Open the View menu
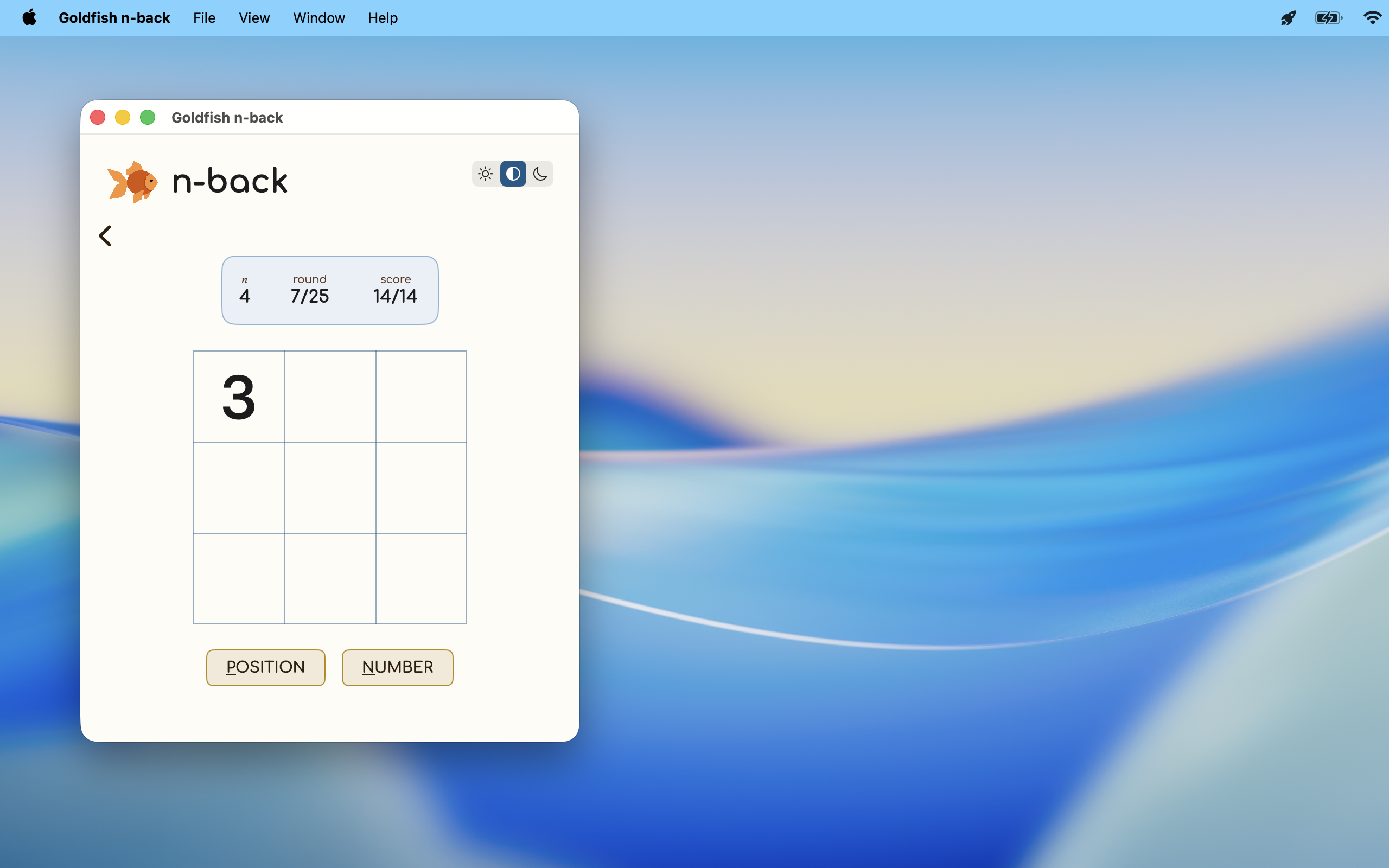This screenshot has width=1389, height=868. click(254, 18)
